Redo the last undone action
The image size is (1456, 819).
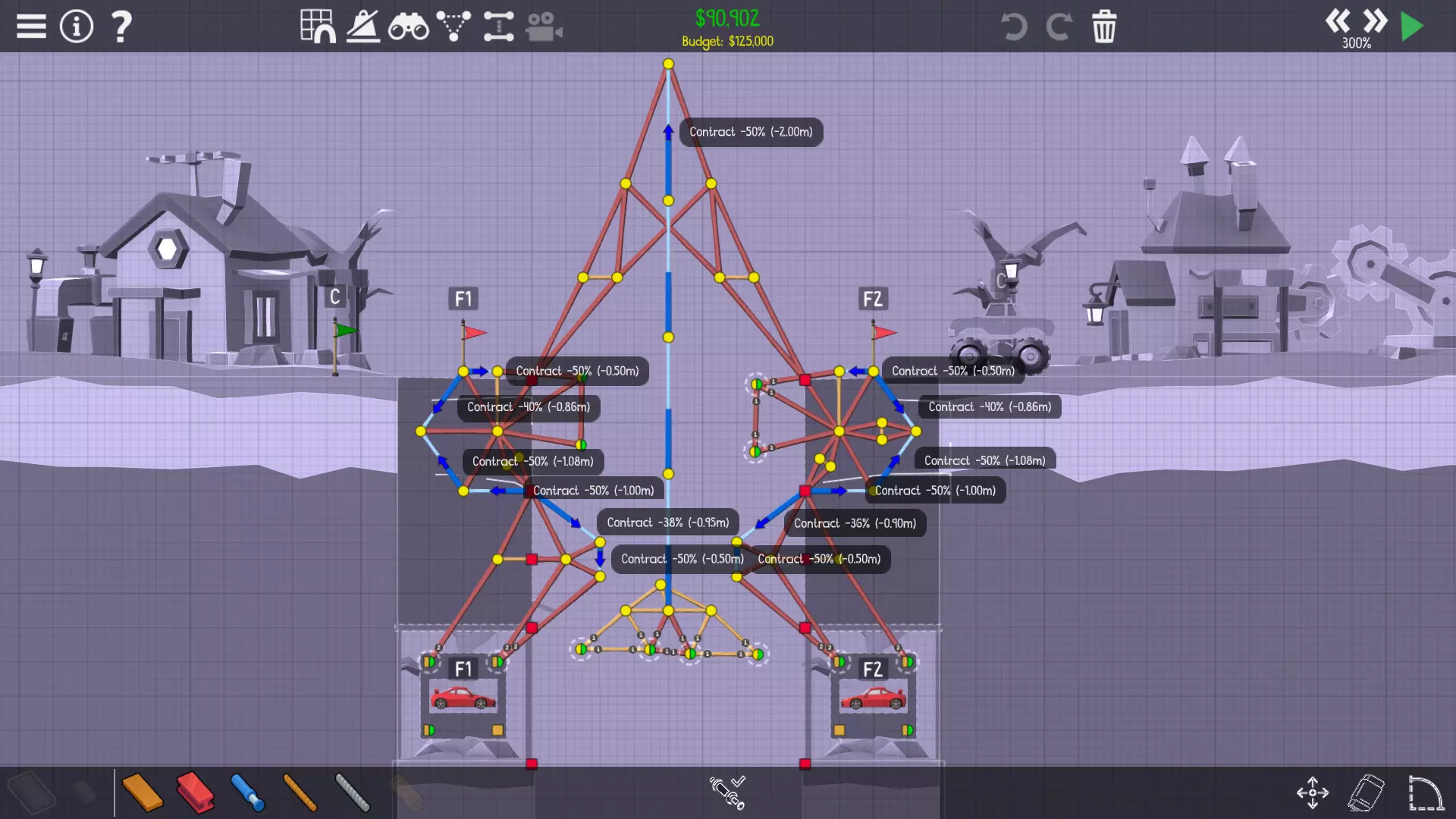click(x=1059, y=27)
